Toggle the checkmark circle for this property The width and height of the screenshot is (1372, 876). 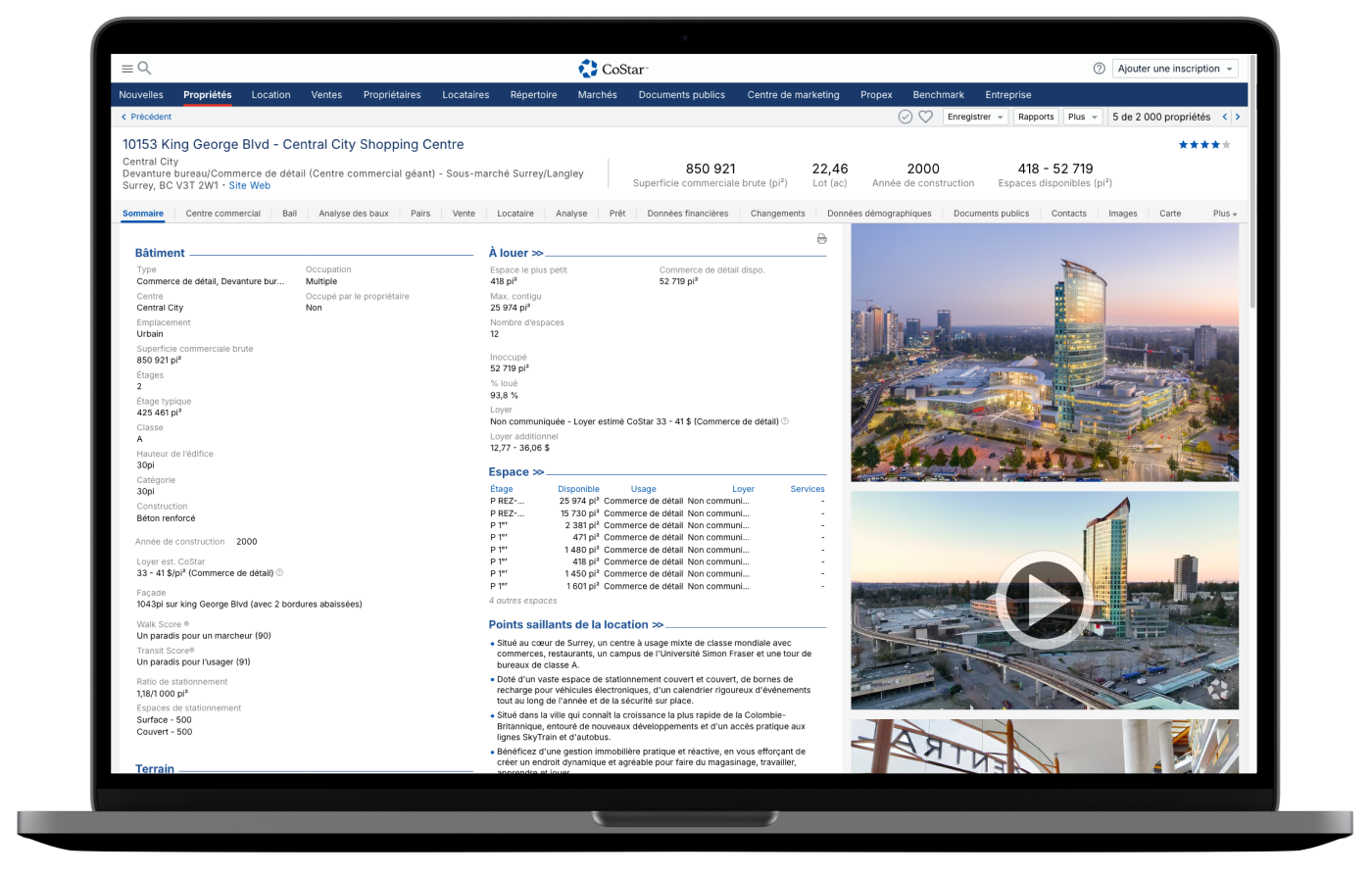(906, 117)
